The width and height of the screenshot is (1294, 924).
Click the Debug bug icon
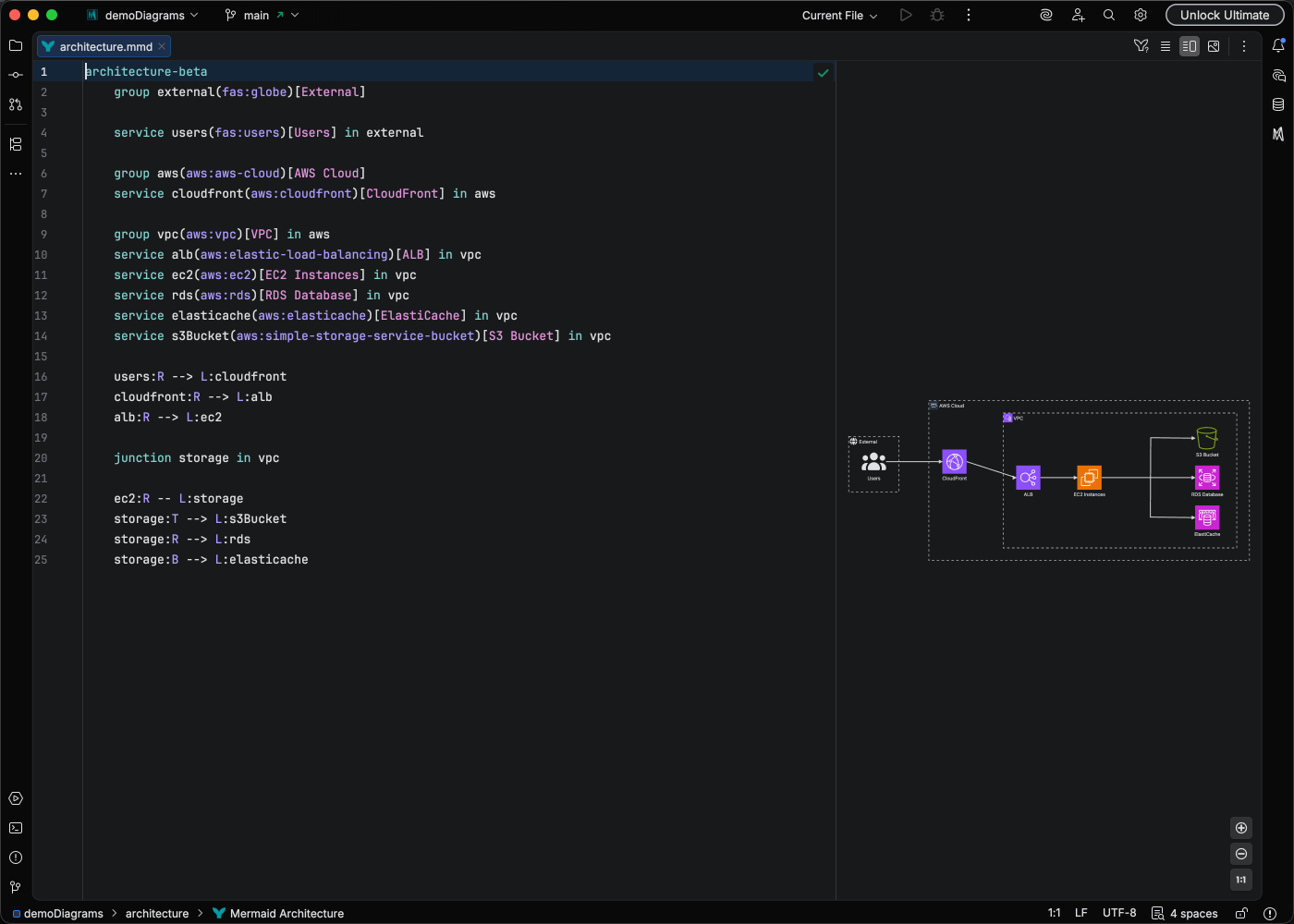tap(937, 15)
